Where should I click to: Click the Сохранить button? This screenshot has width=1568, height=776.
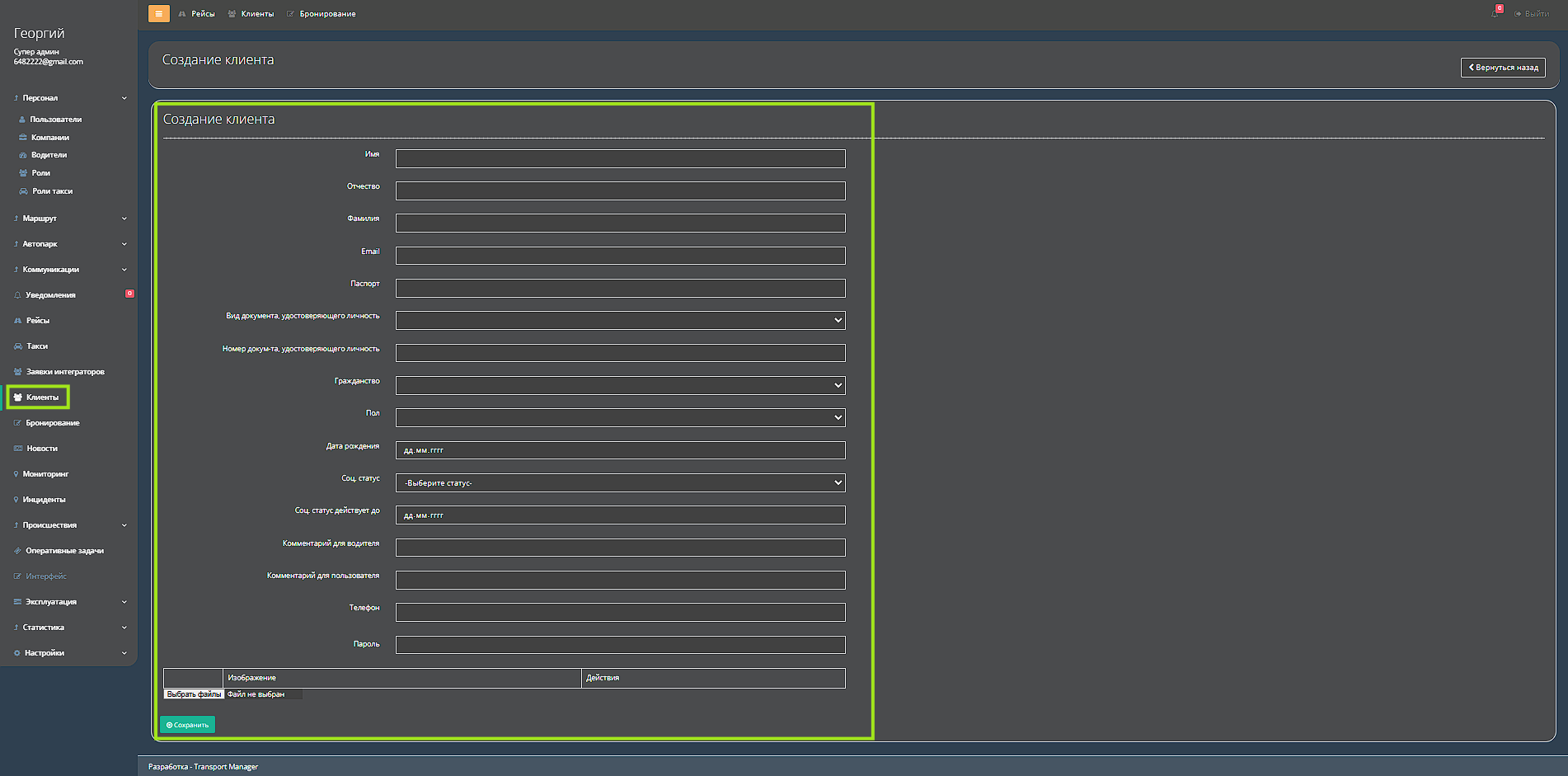tap(187, 725)
